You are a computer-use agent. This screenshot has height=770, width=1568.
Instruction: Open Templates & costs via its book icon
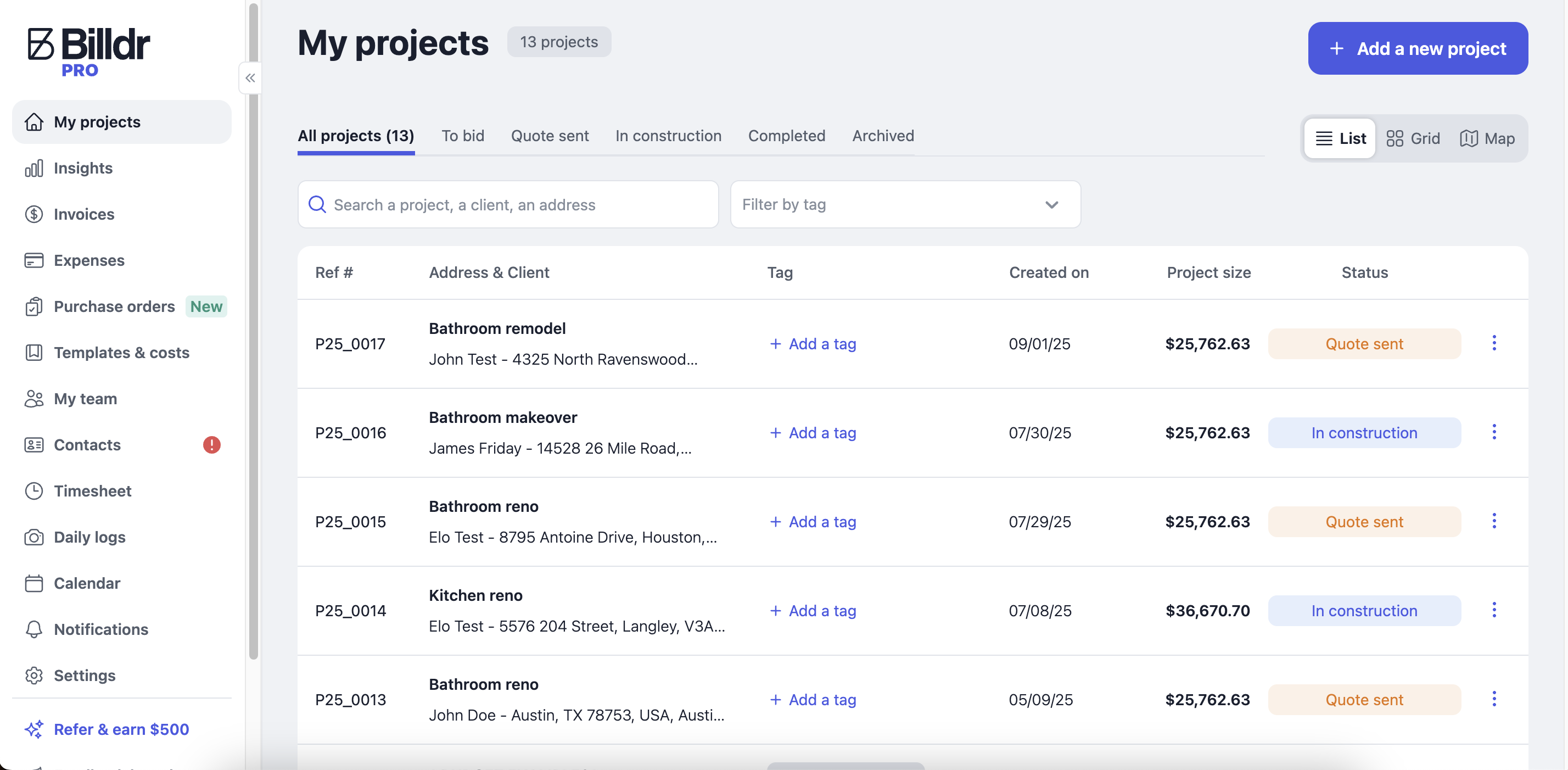[x=34, y=353]
